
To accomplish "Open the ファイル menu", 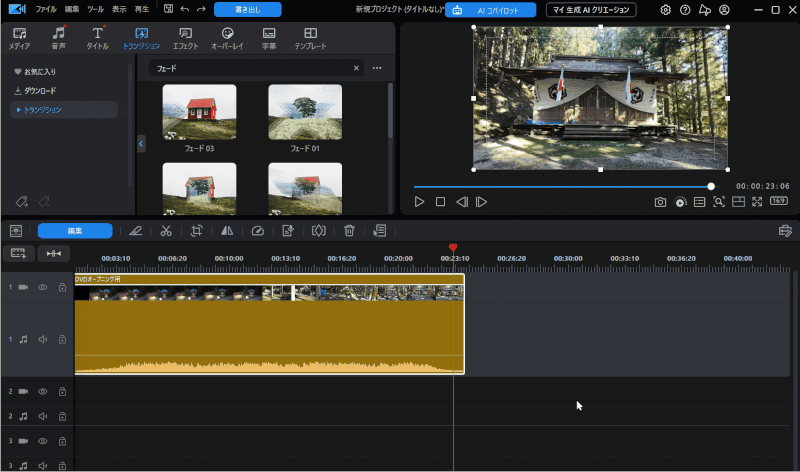I will point(46,9).
